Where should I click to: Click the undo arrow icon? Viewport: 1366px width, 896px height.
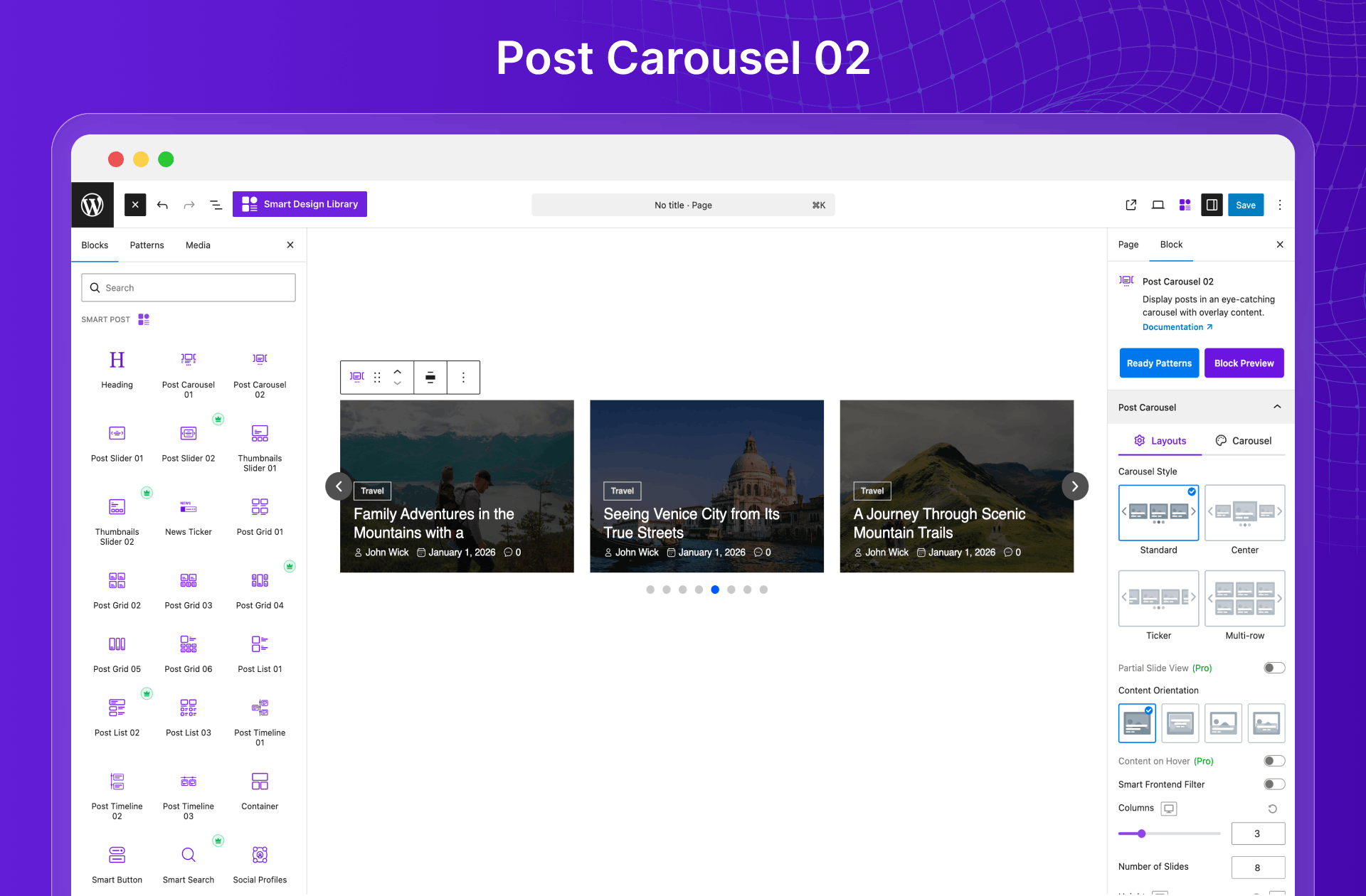(162, 205)
